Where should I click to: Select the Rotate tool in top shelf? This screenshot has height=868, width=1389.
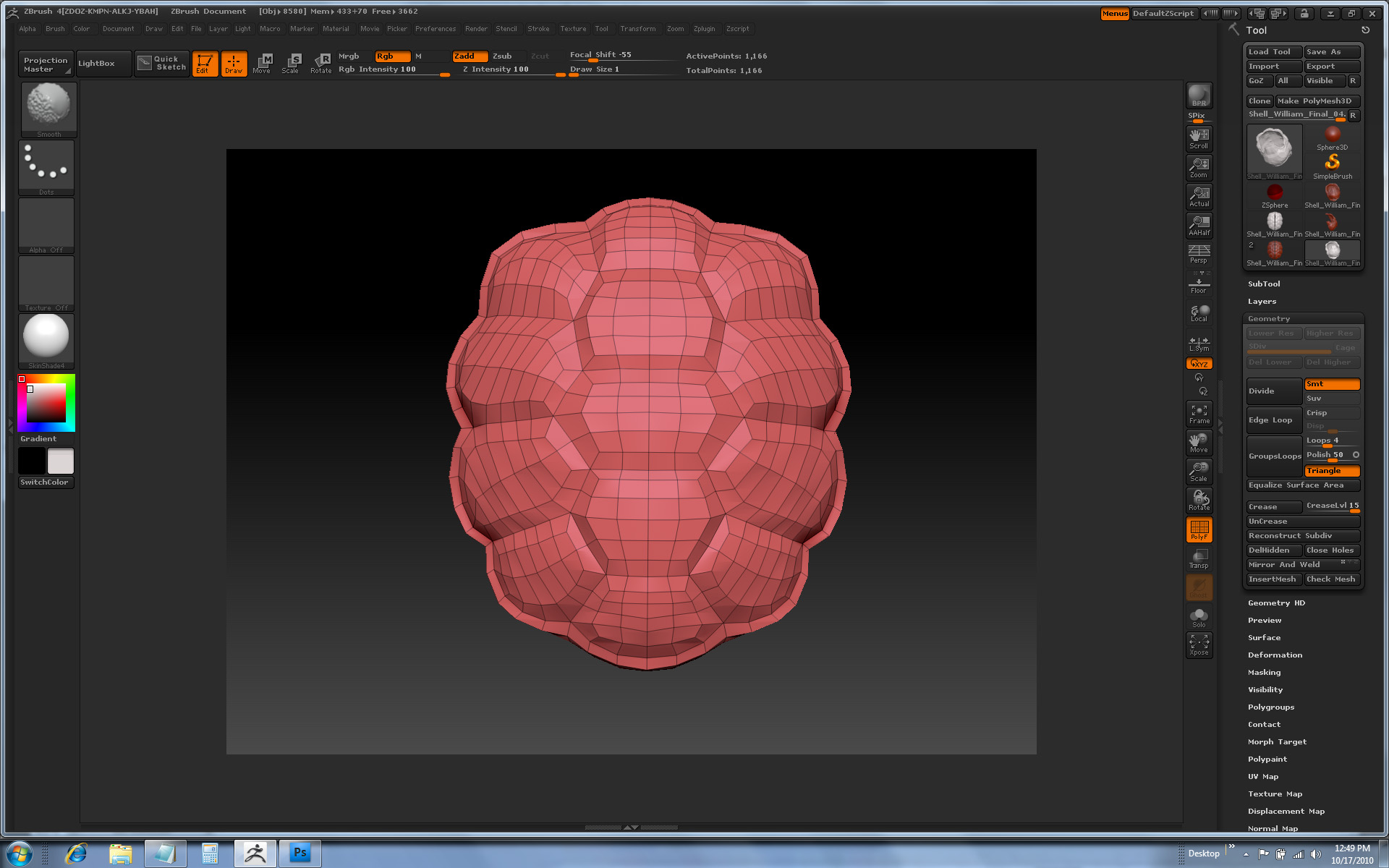click(x=320, y=63)
